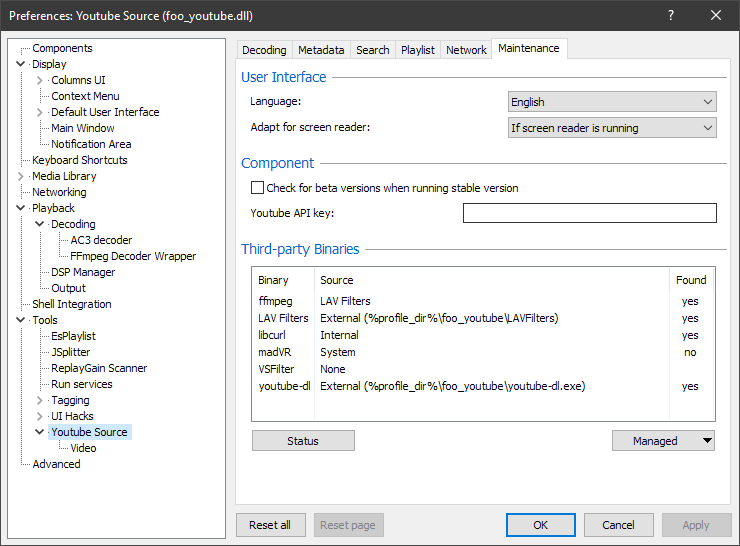The image size is (740, 546).
Task: Open DSP Manager page
Action: click(83, 272)
